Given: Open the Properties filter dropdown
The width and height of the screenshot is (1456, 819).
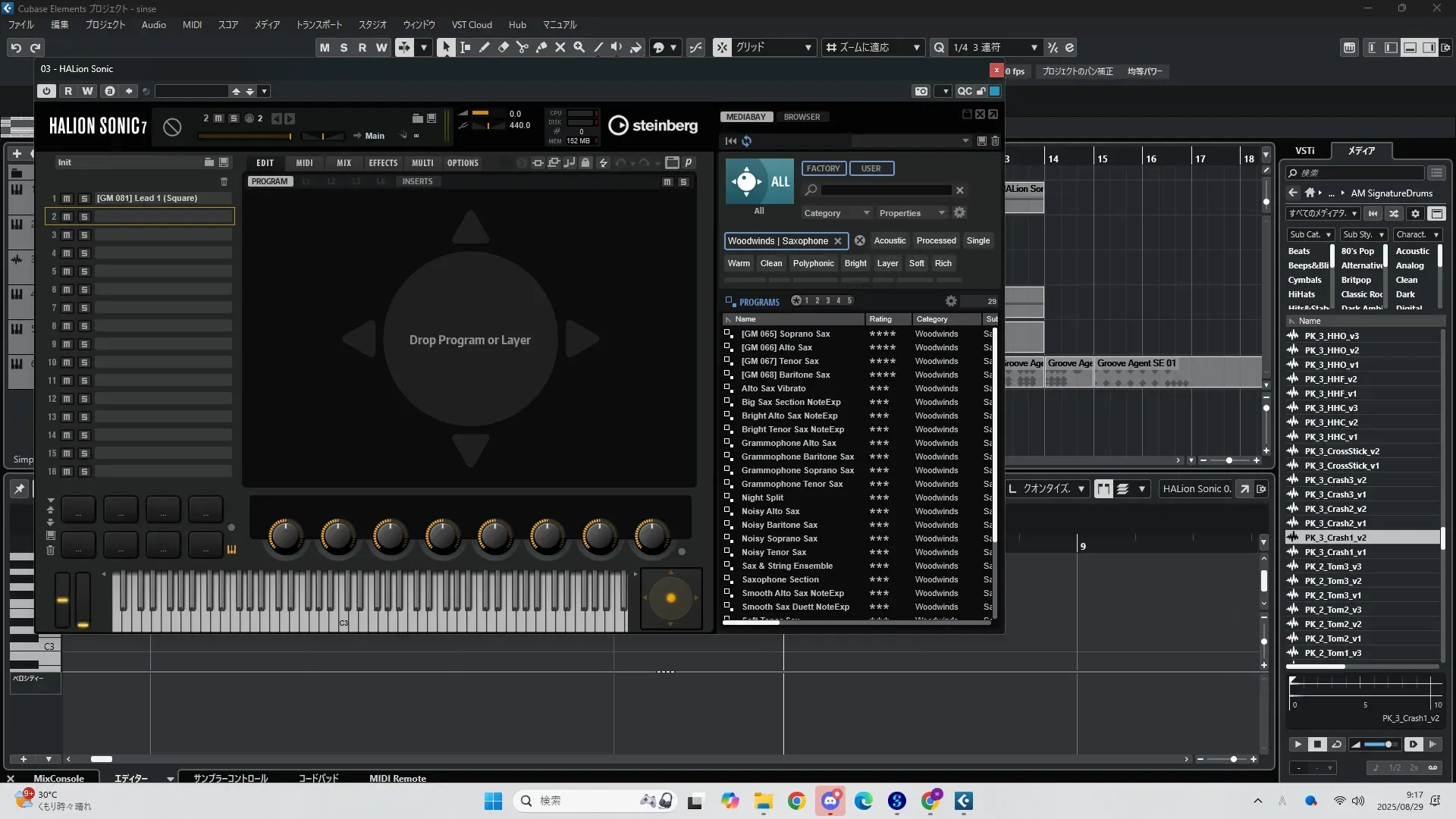Looking at the screenshot, I should [912, 213].
